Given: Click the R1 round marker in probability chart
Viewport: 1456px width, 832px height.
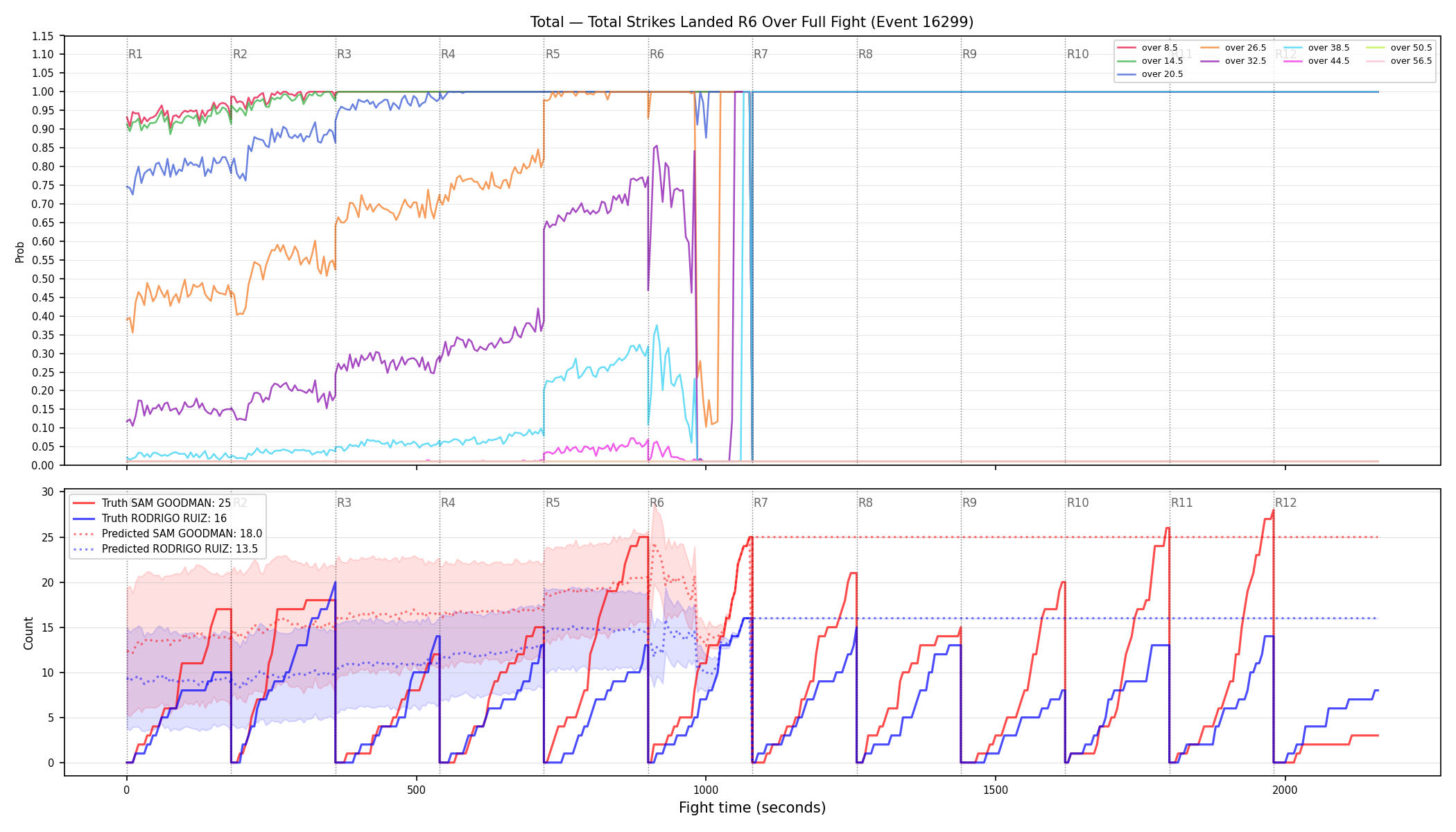Looking at the screenshot, I should tap(136, 54).
